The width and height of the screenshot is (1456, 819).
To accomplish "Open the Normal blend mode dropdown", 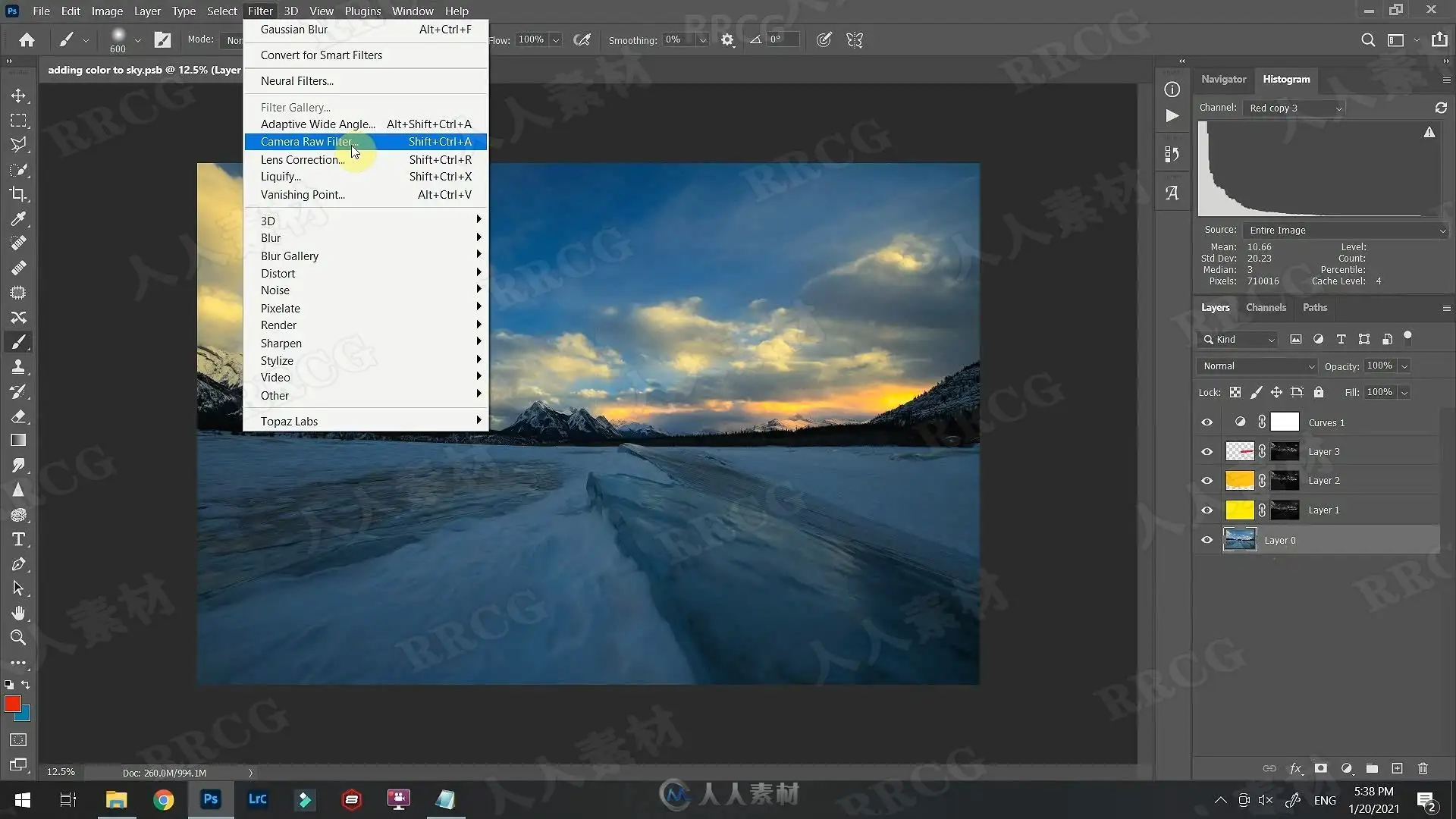I will point(1257,366).
